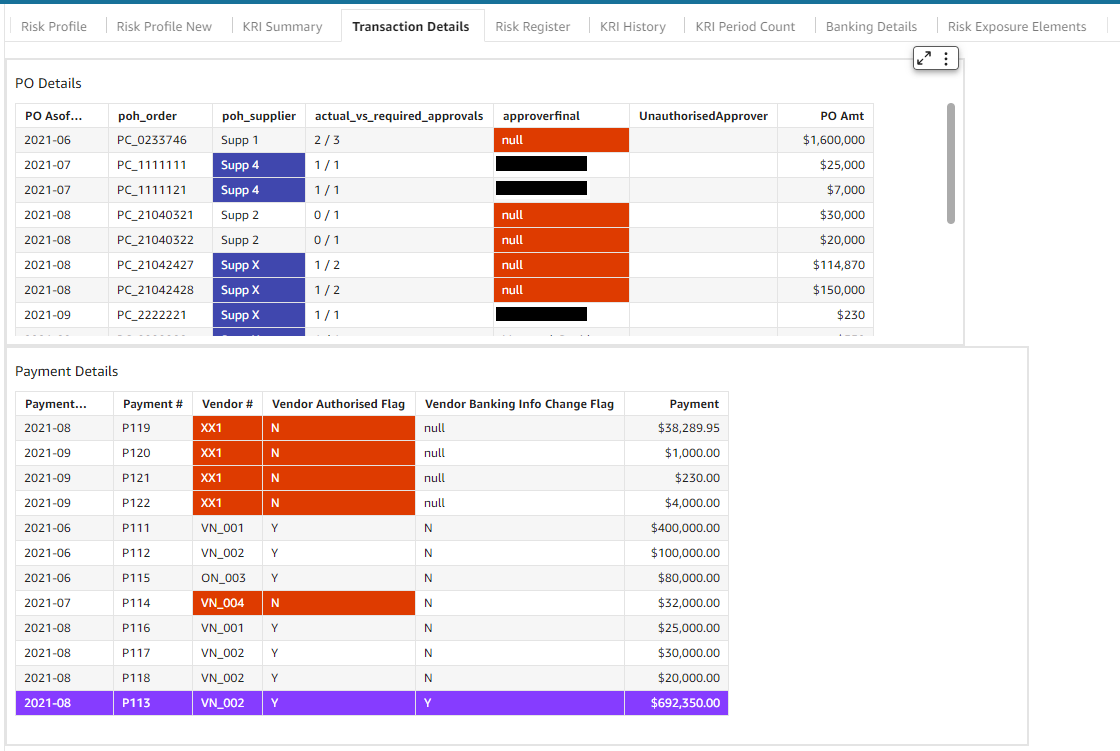
Task: Switch to the Risk Profile tab
Action: [54, 27]
